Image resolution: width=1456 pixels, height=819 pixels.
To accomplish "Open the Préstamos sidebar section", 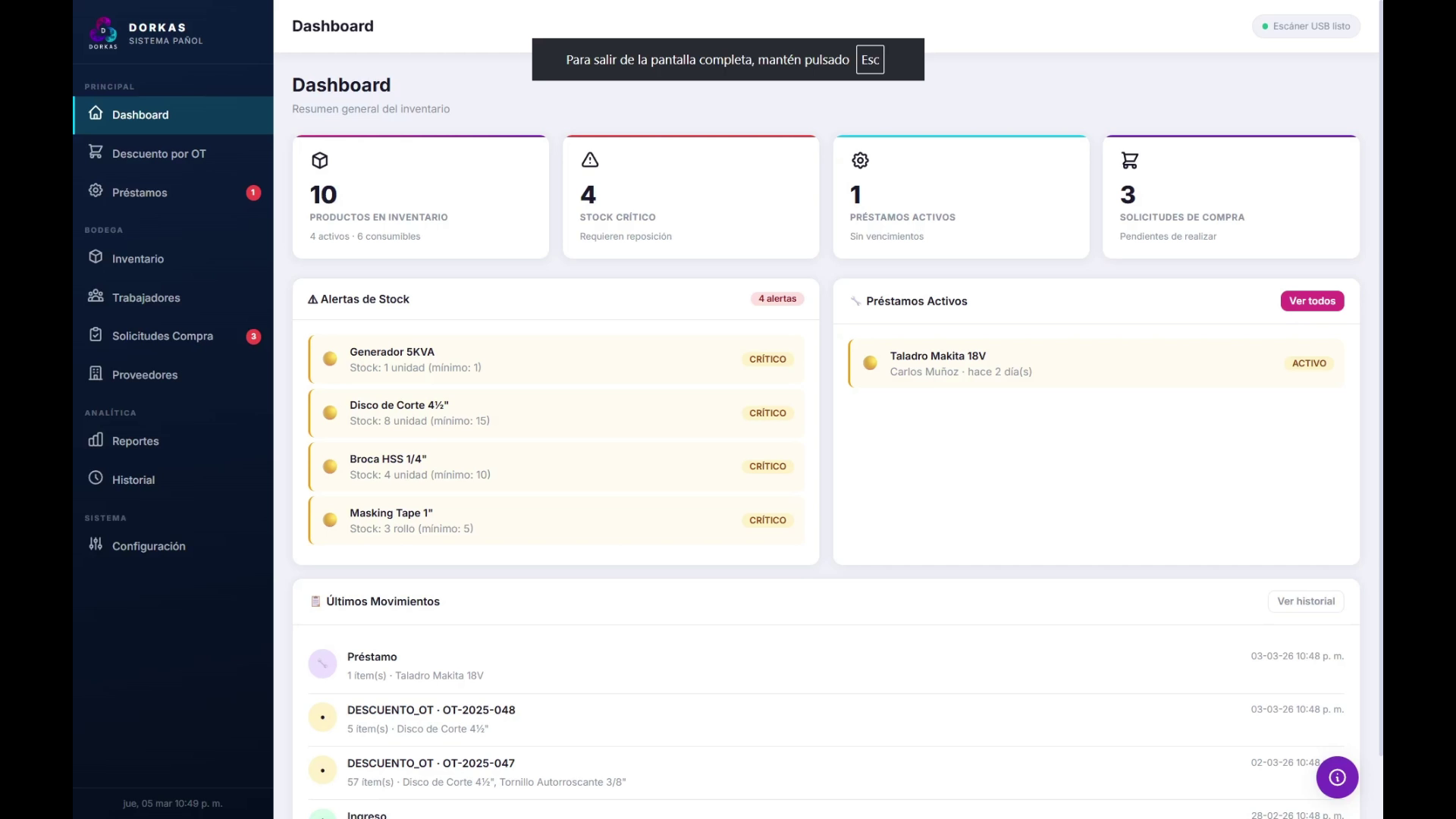I will coord(140,193).
